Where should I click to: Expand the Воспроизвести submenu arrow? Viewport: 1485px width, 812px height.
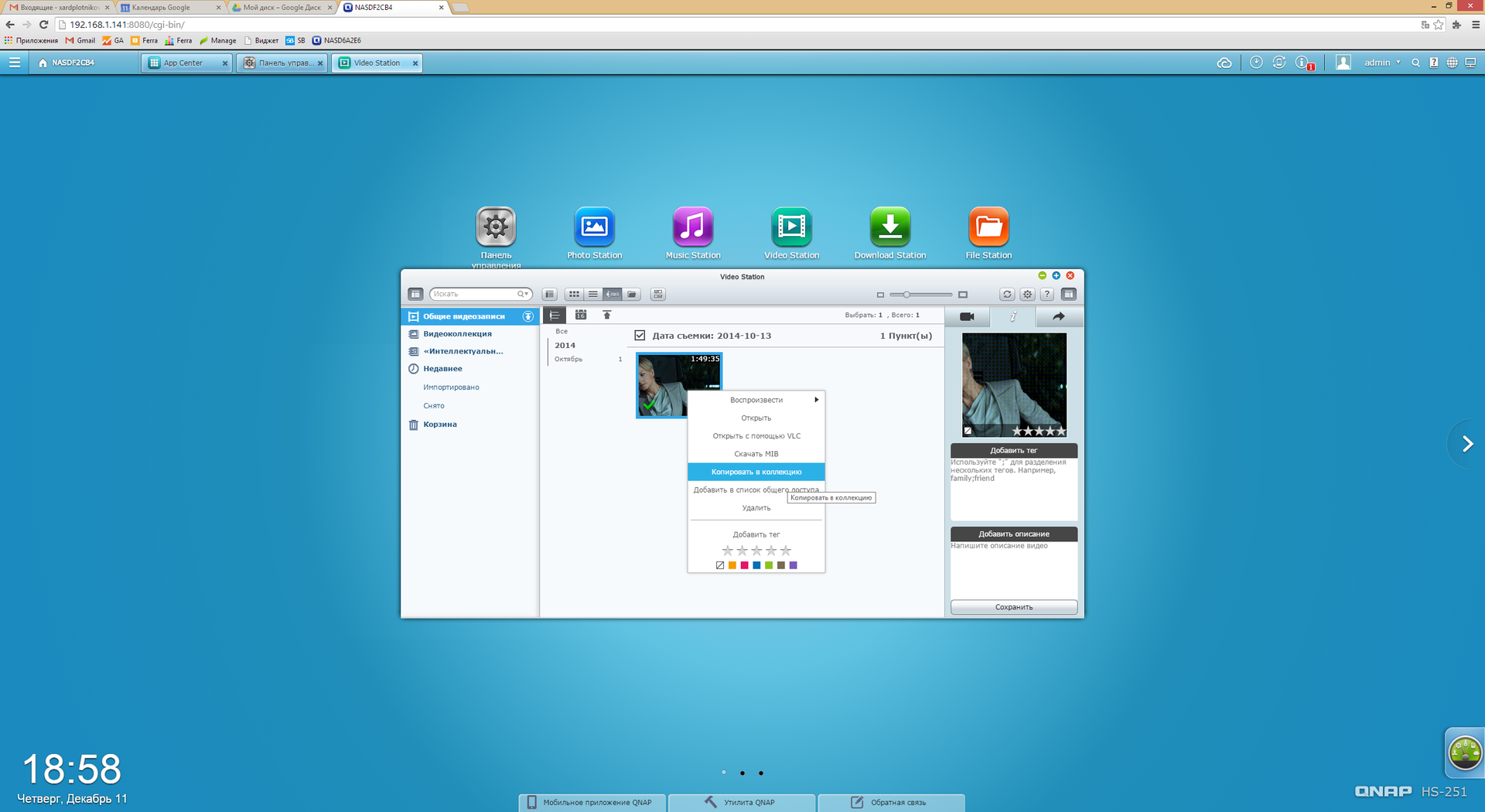point(816,400)
